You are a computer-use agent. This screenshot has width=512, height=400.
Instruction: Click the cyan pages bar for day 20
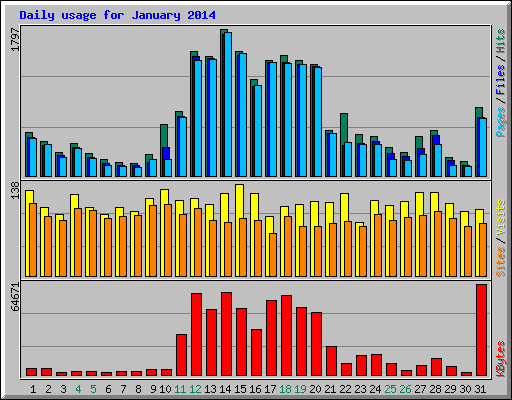(x=318, y=122)
